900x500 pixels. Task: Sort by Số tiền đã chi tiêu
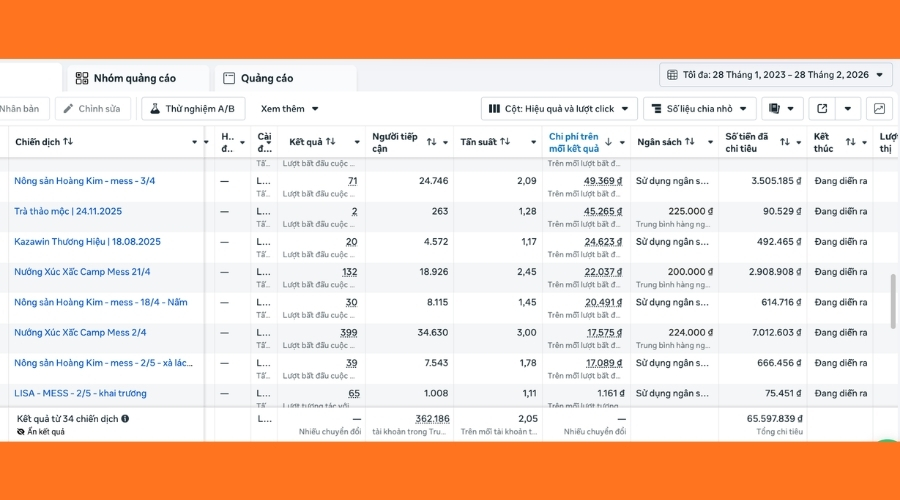(785, 142)
